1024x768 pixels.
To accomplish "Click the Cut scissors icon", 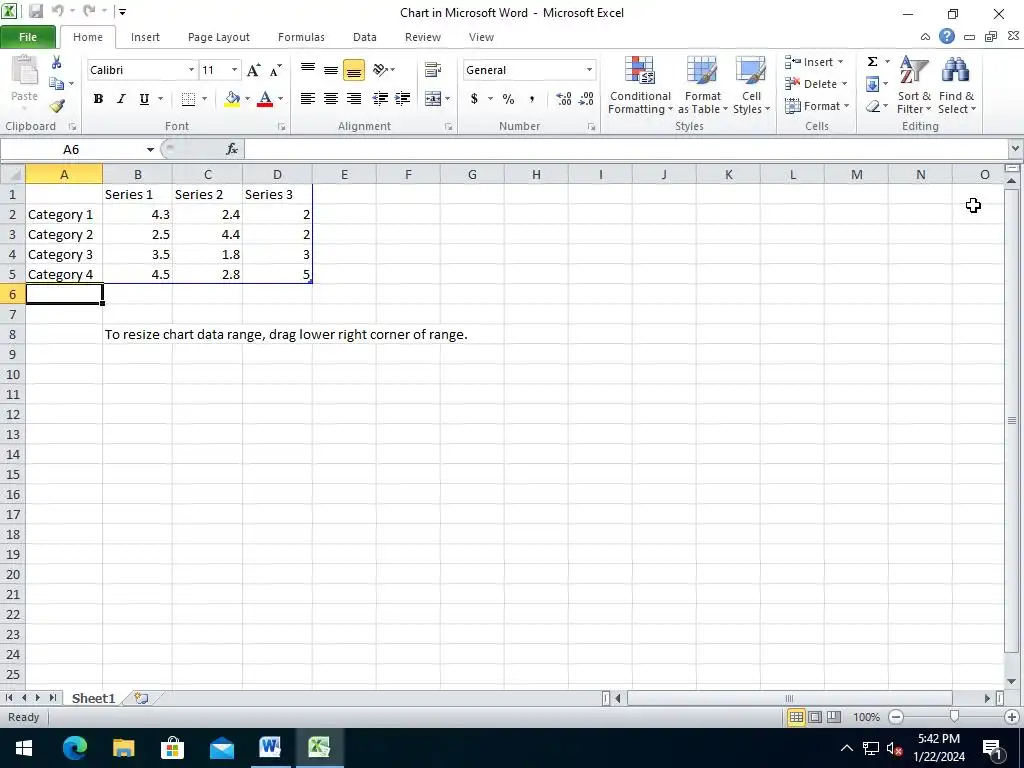I will [x=57, y=63].
